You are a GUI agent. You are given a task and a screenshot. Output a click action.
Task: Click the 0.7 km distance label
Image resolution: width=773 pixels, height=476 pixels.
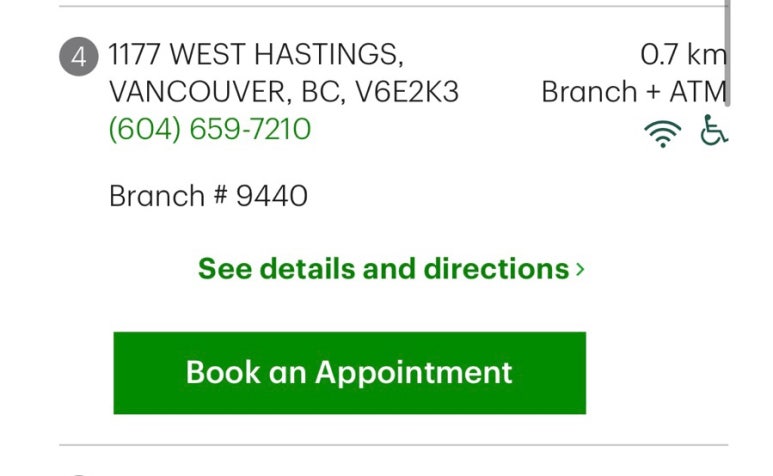click(683, 54)
